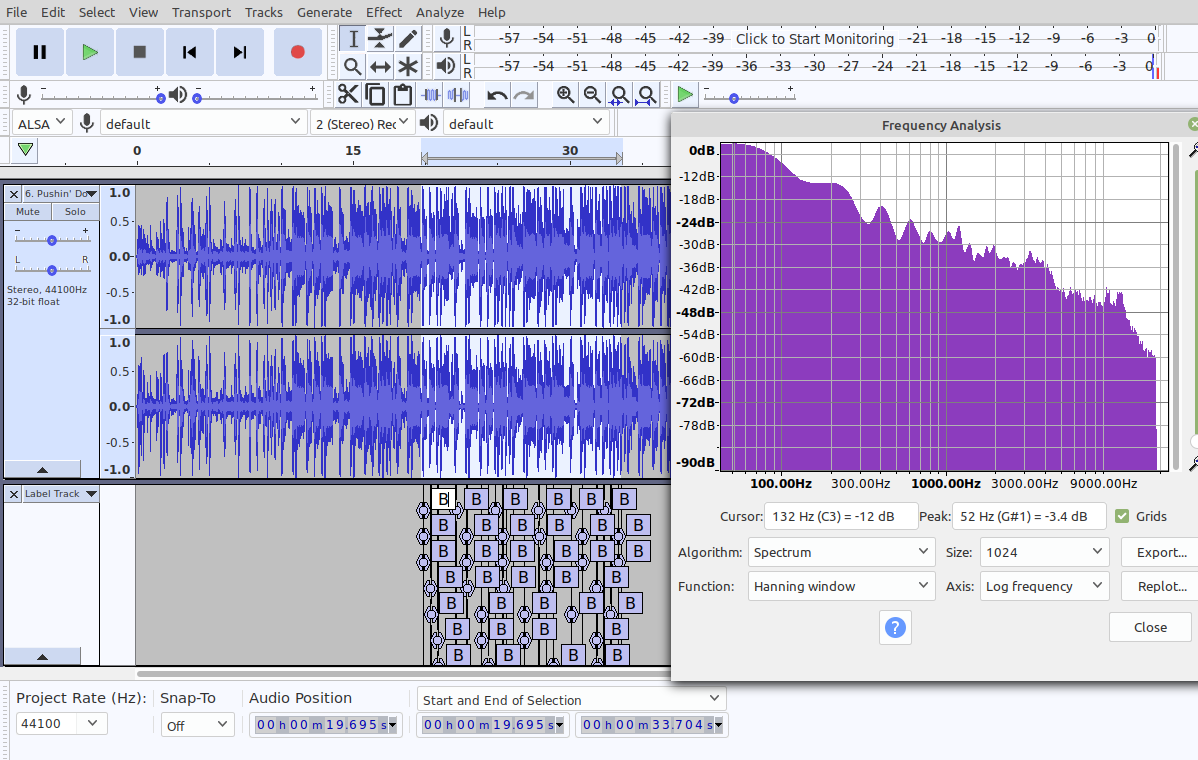Click the Export... button
Viewport: 1198px width, 760px height.
pyautogui.click(x=1160, y=552)
